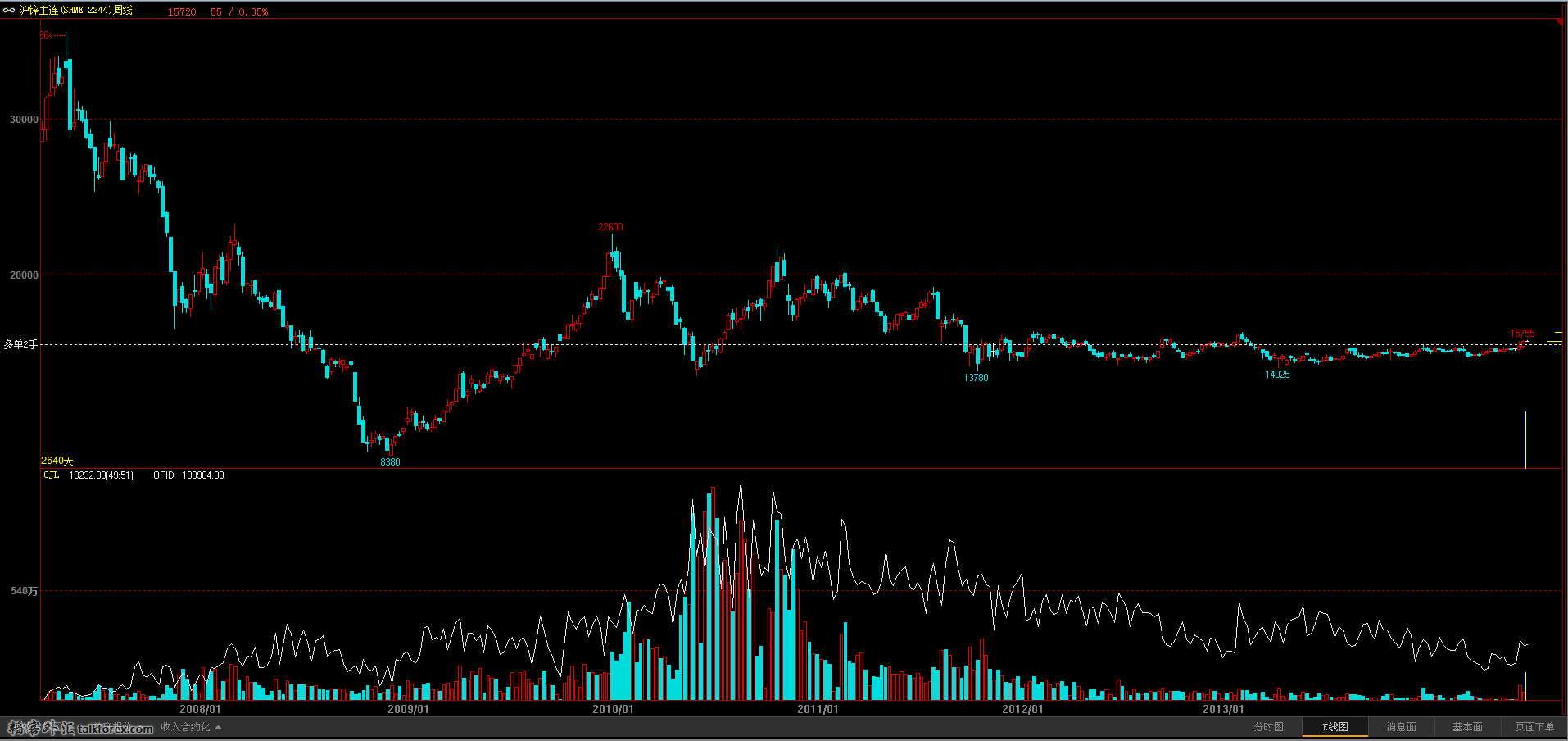This screenshot has height=741, width=1568.
Task: Open the 消息面 tab
Action: [x=1401, y=727]
